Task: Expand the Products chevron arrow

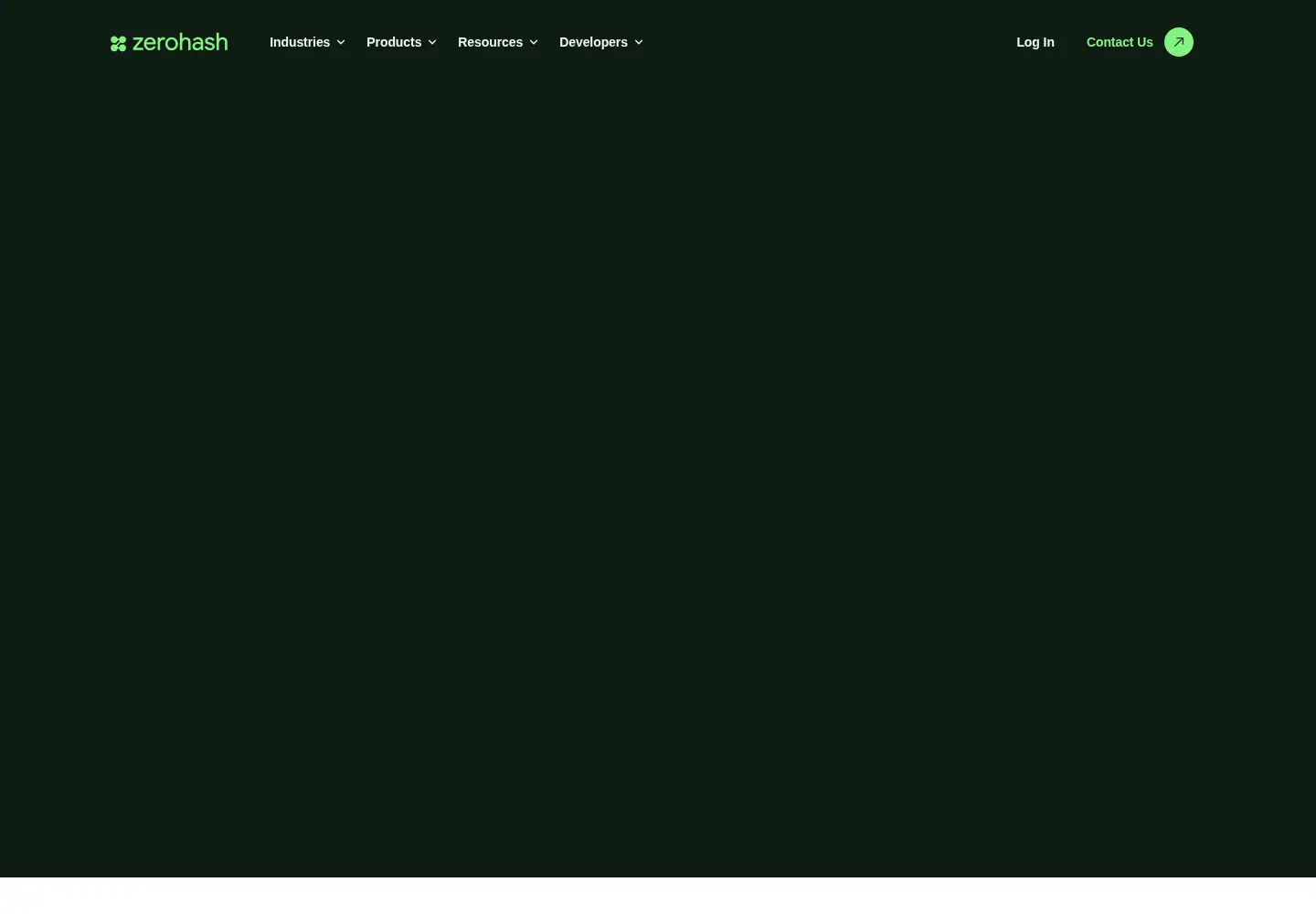Action: point(432,42)
